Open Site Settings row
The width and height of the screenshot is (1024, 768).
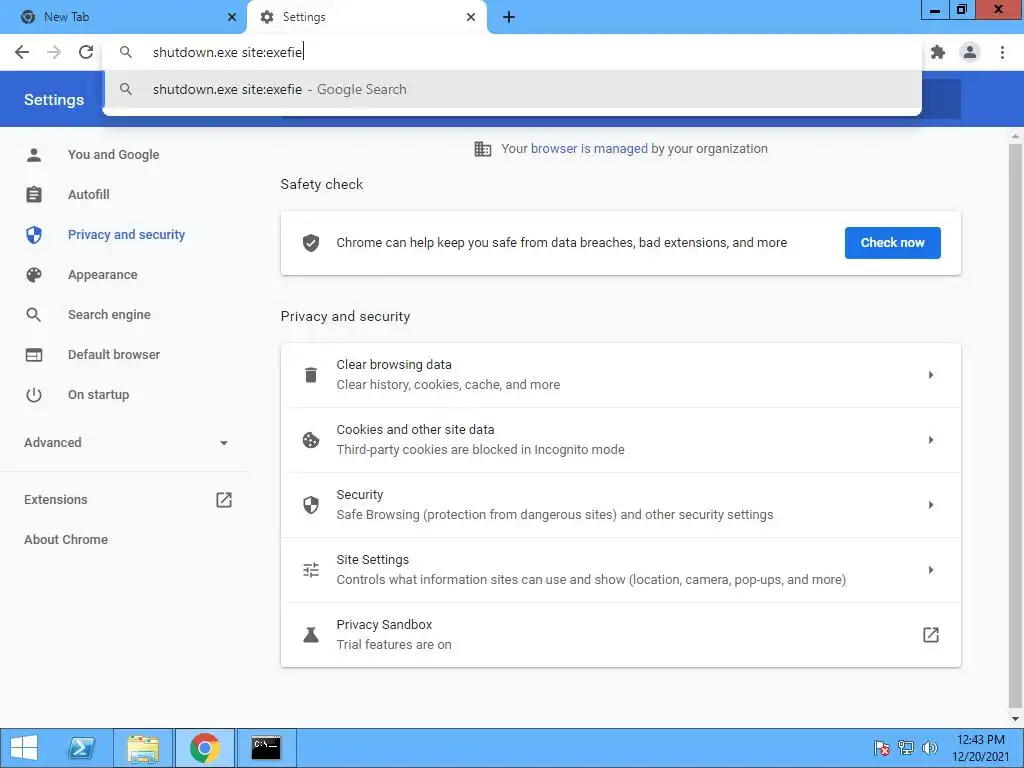tap(620, 569)
